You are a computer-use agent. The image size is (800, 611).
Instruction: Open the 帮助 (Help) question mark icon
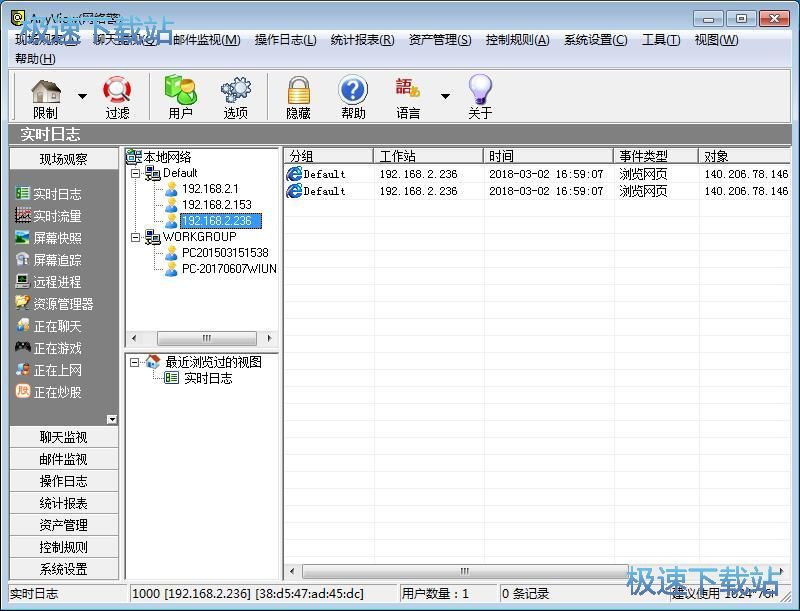coord(353,97)
